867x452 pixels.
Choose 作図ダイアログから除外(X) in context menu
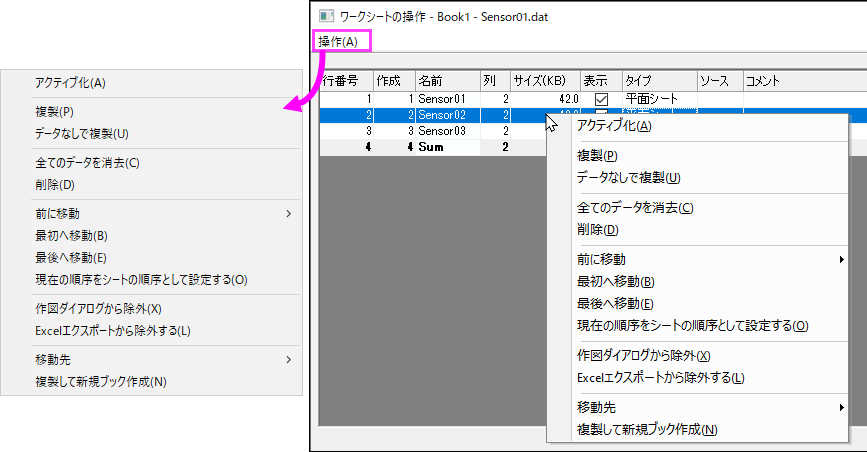pos(644,356)
